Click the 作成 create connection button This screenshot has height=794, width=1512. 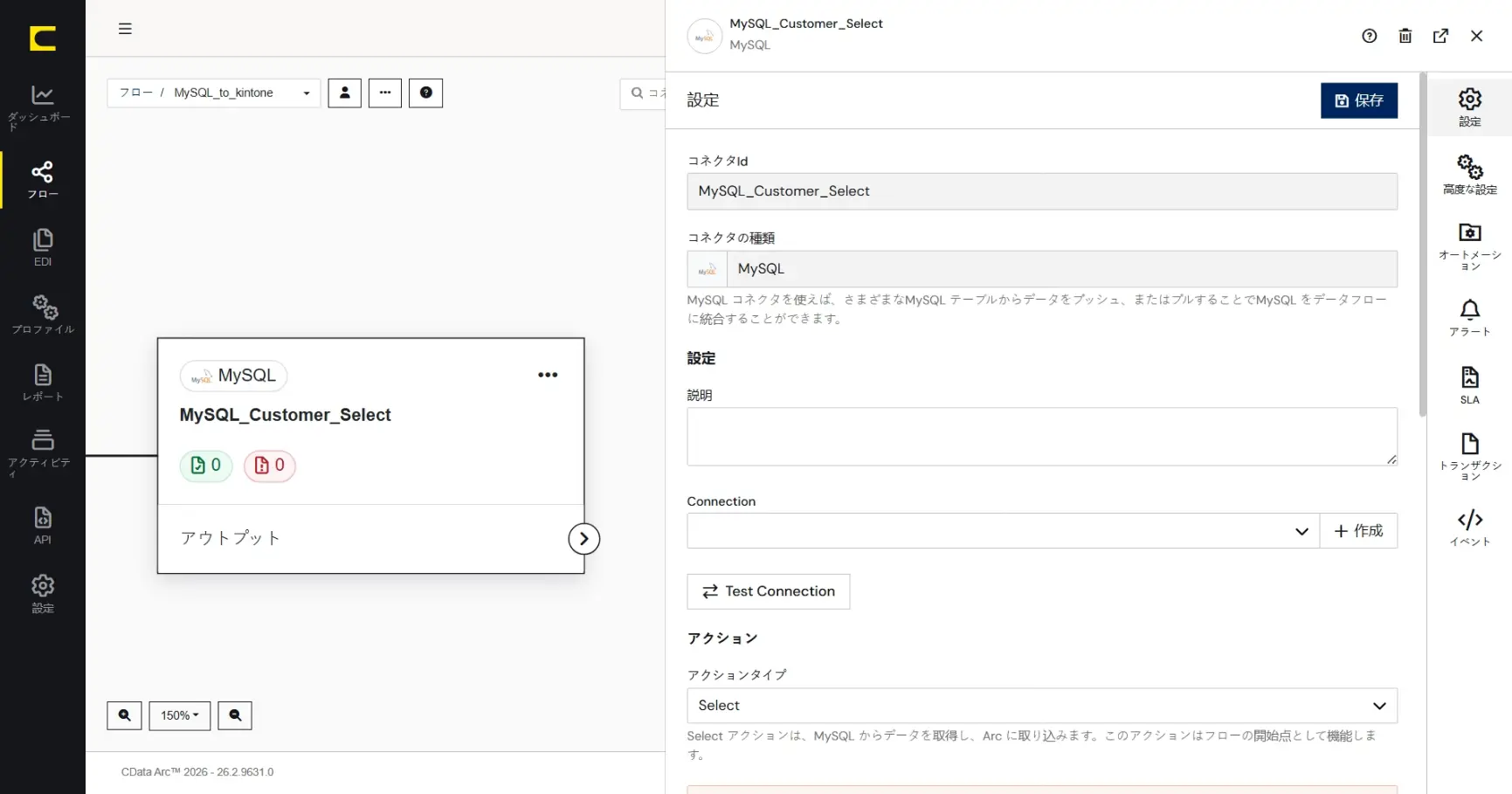pos(1358,531)
